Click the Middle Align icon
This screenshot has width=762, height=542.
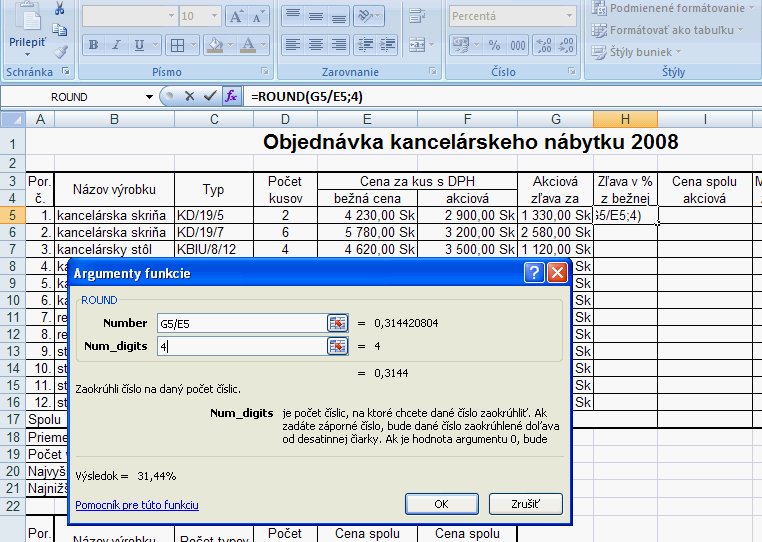pos(316,16)
